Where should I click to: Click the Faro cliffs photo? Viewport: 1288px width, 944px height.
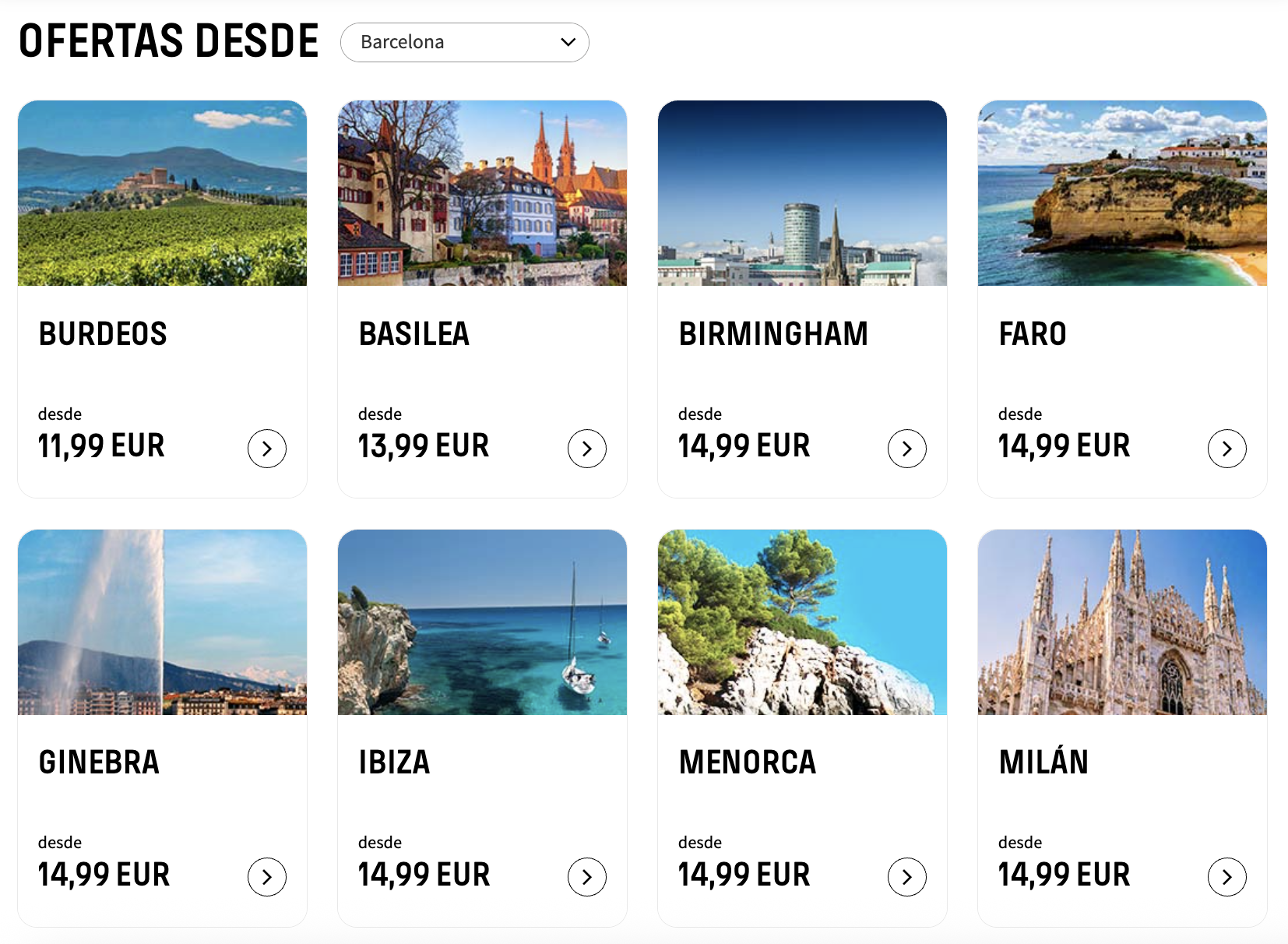1122,193
